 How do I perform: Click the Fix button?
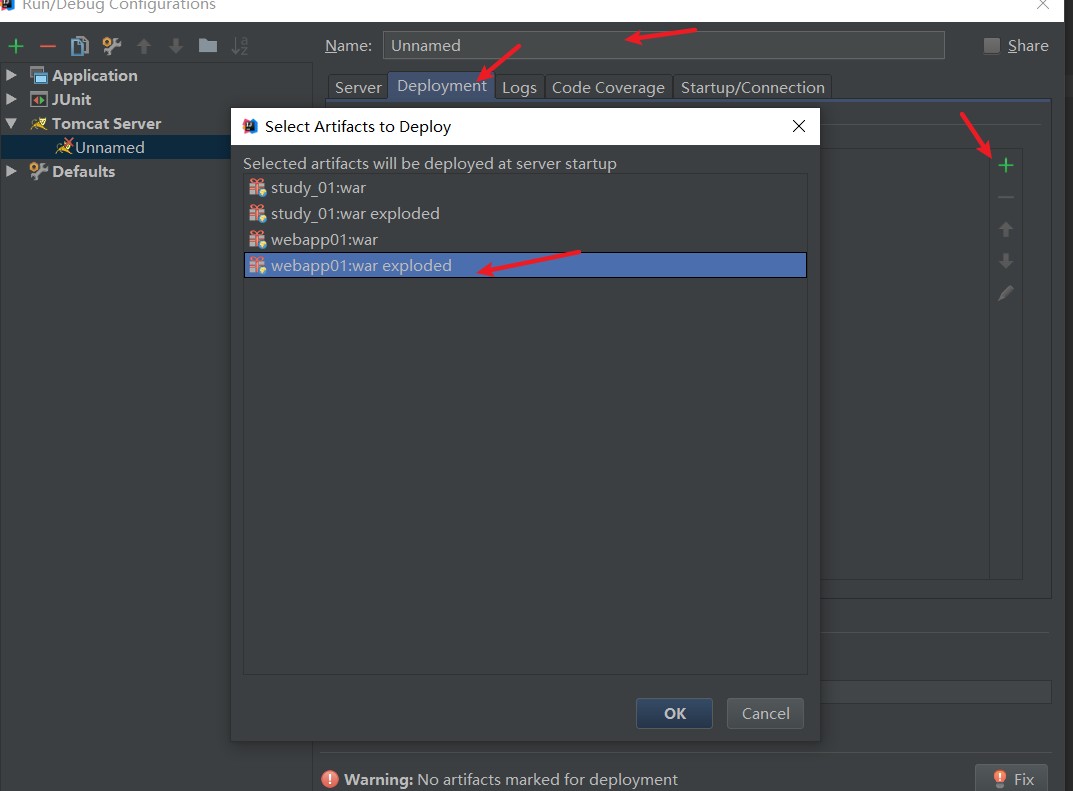1011,779
